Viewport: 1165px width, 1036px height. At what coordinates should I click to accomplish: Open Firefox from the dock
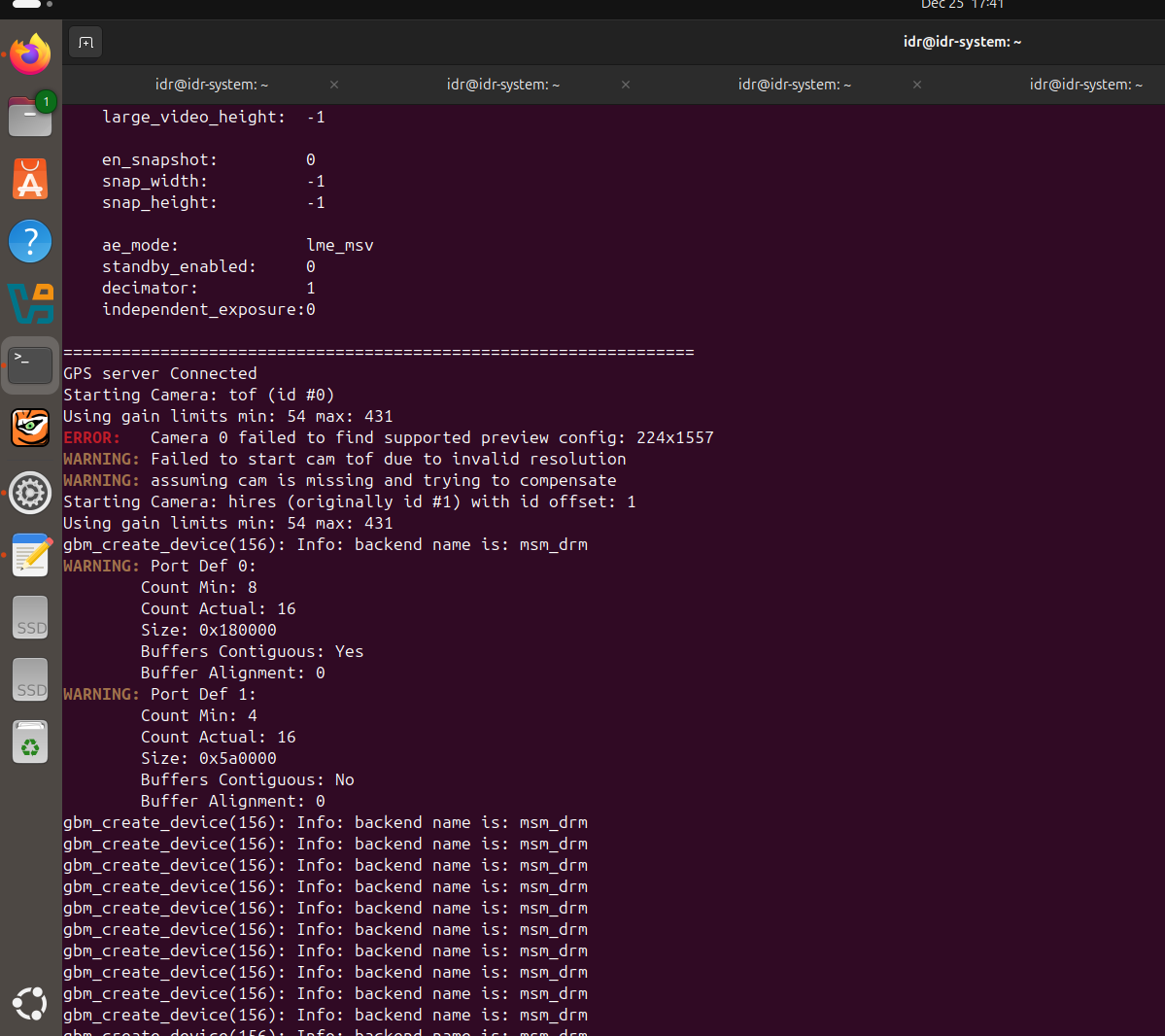(30, 54)
